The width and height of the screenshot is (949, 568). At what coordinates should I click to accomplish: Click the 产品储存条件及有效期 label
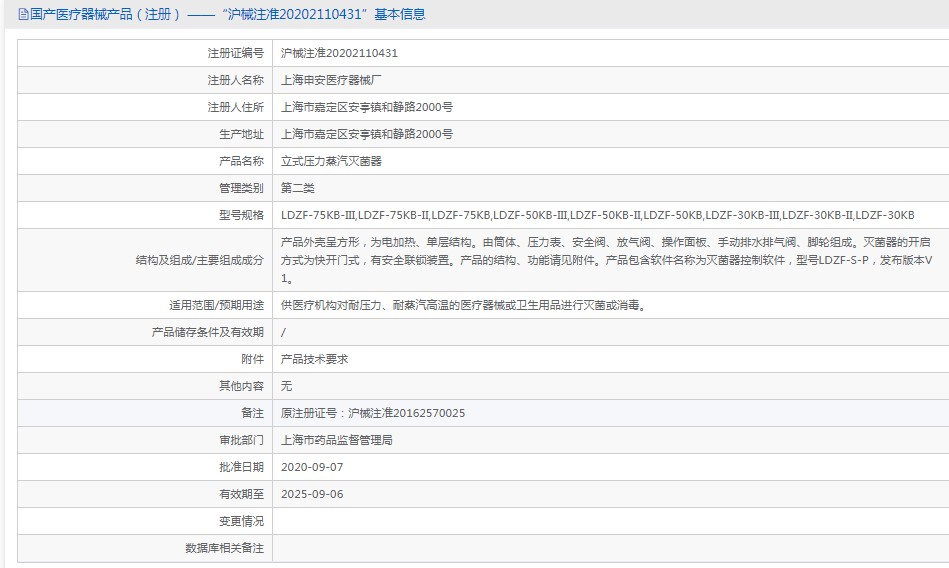click(x=208, y=332)
